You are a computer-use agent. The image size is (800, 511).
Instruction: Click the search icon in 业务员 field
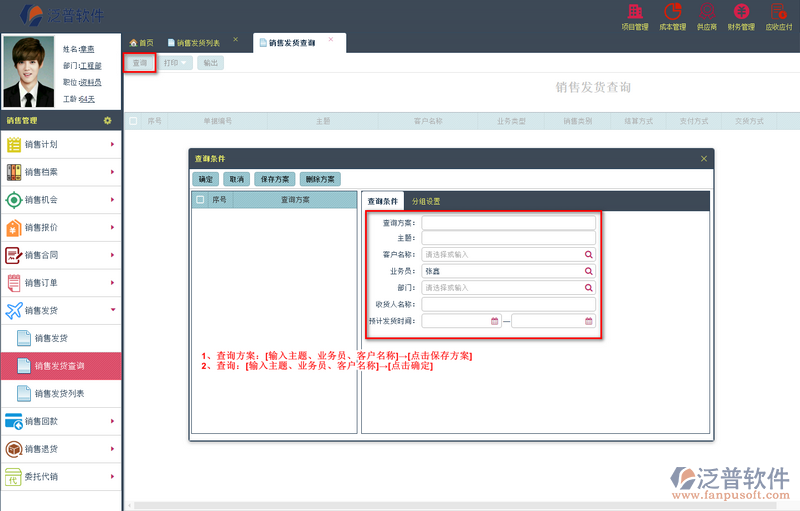588,271
